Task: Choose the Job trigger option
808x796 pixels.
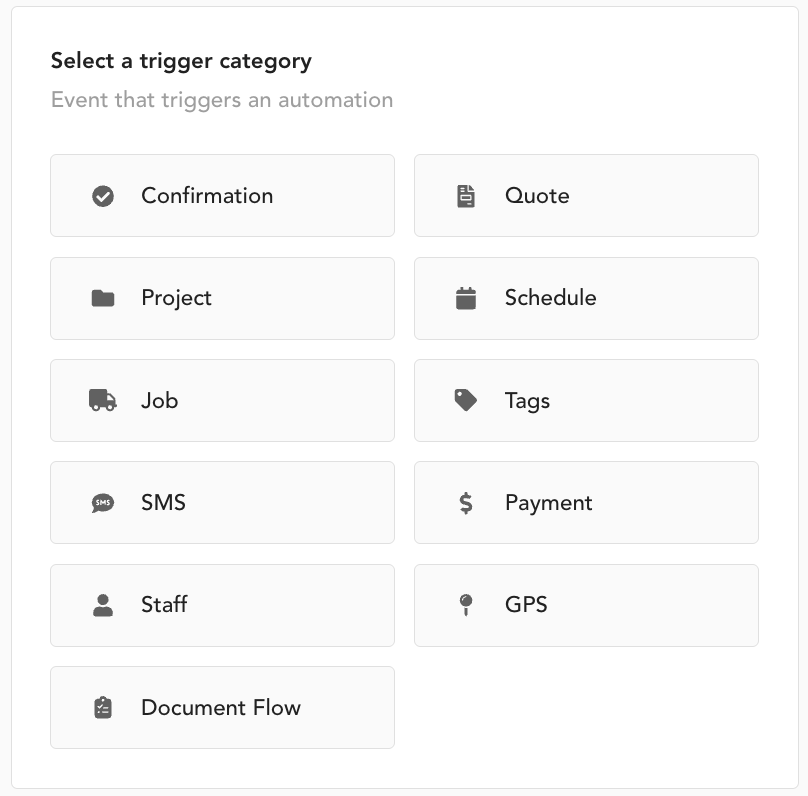Action: point(222,401)
